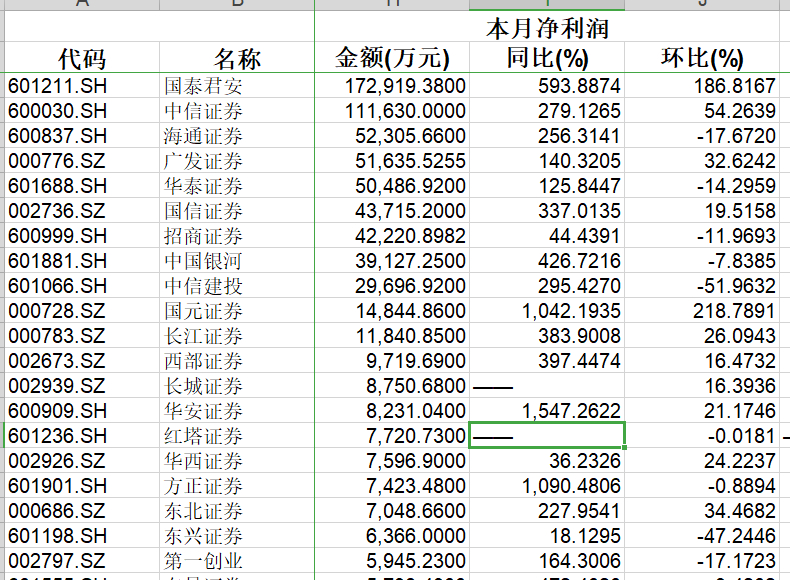The width and height of the screenshot is (790, 580).
Task: Select cell with code 002736.SZ
Action: tap(82, 211)
